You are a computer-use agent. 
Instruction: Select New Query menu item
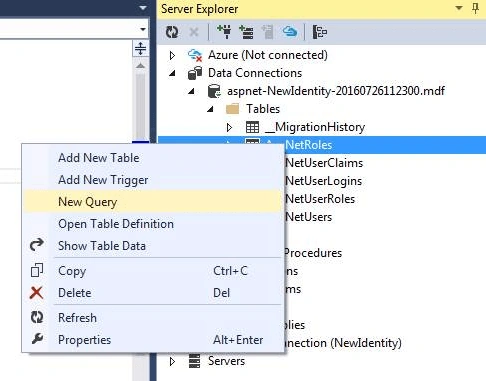pyautogui.click(x=153, y=202)
